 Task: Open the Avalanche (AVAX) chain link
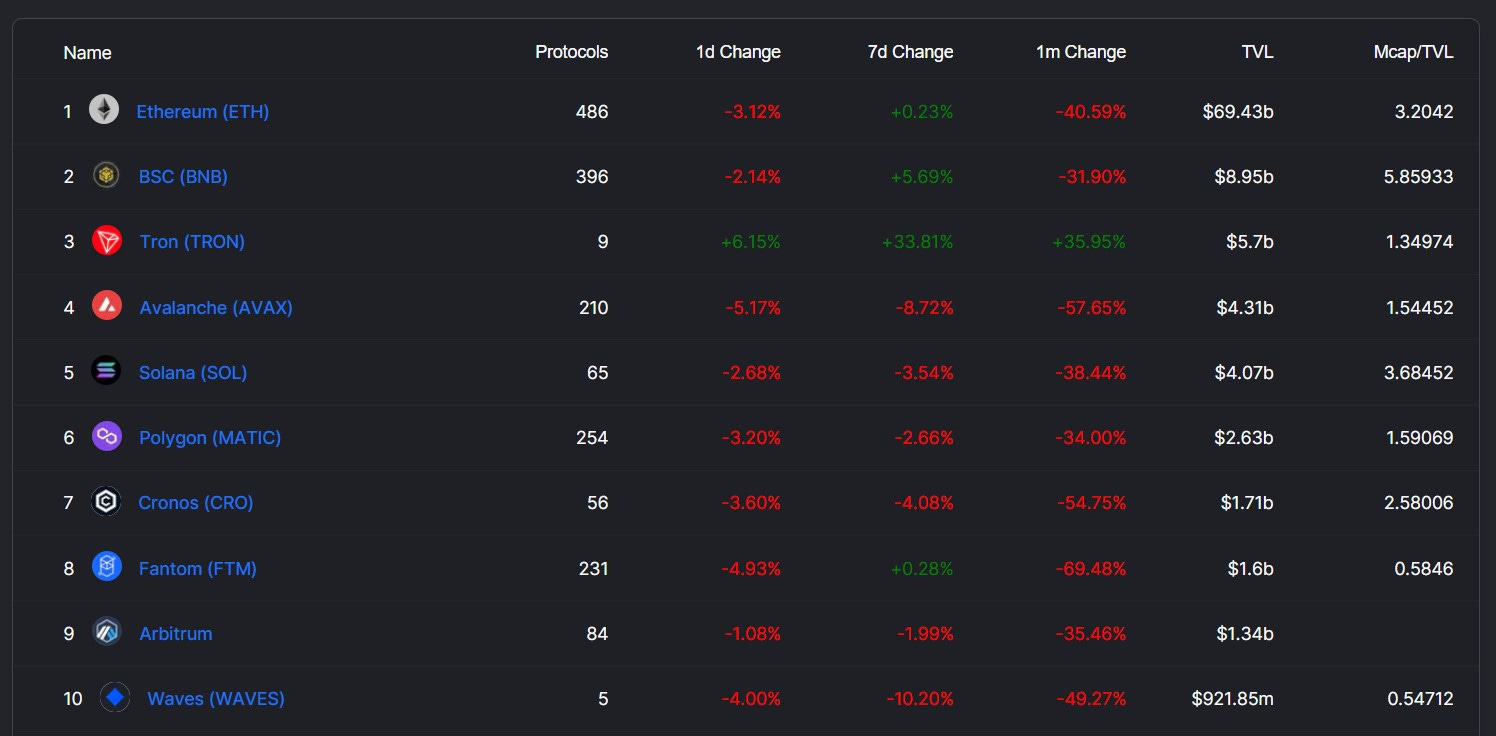tap(216, 308)
